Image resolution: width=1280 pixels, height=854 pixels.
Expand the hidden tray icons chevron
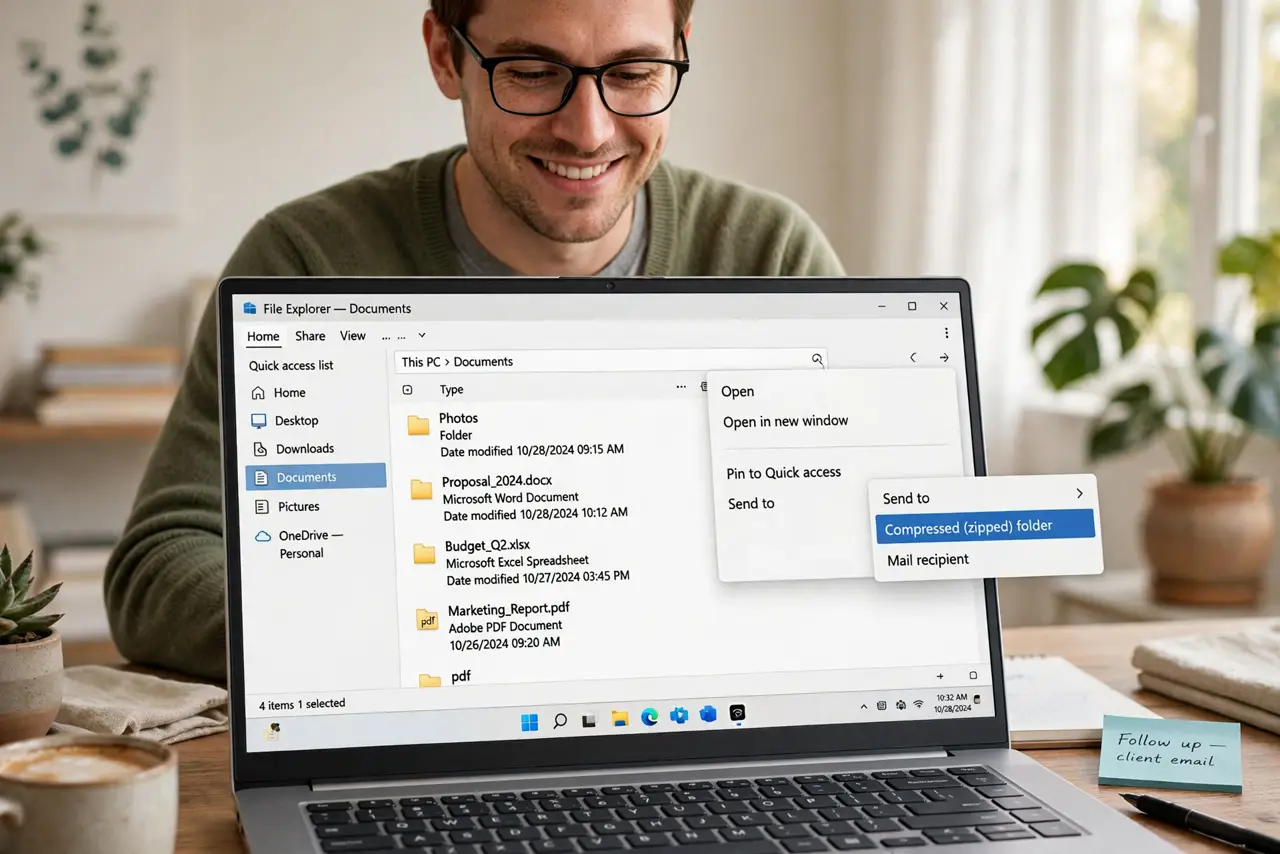pos(865,706)
